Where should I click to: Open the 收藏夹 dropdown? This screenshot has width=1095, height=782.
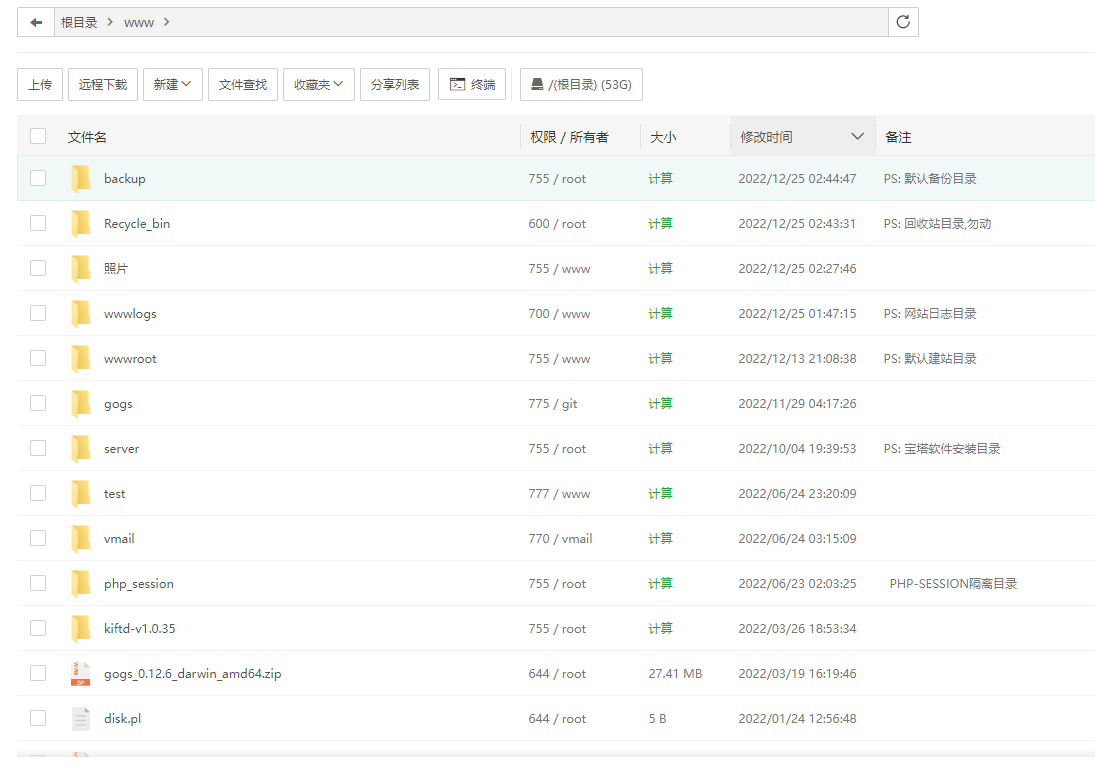[x=318, y=84]
